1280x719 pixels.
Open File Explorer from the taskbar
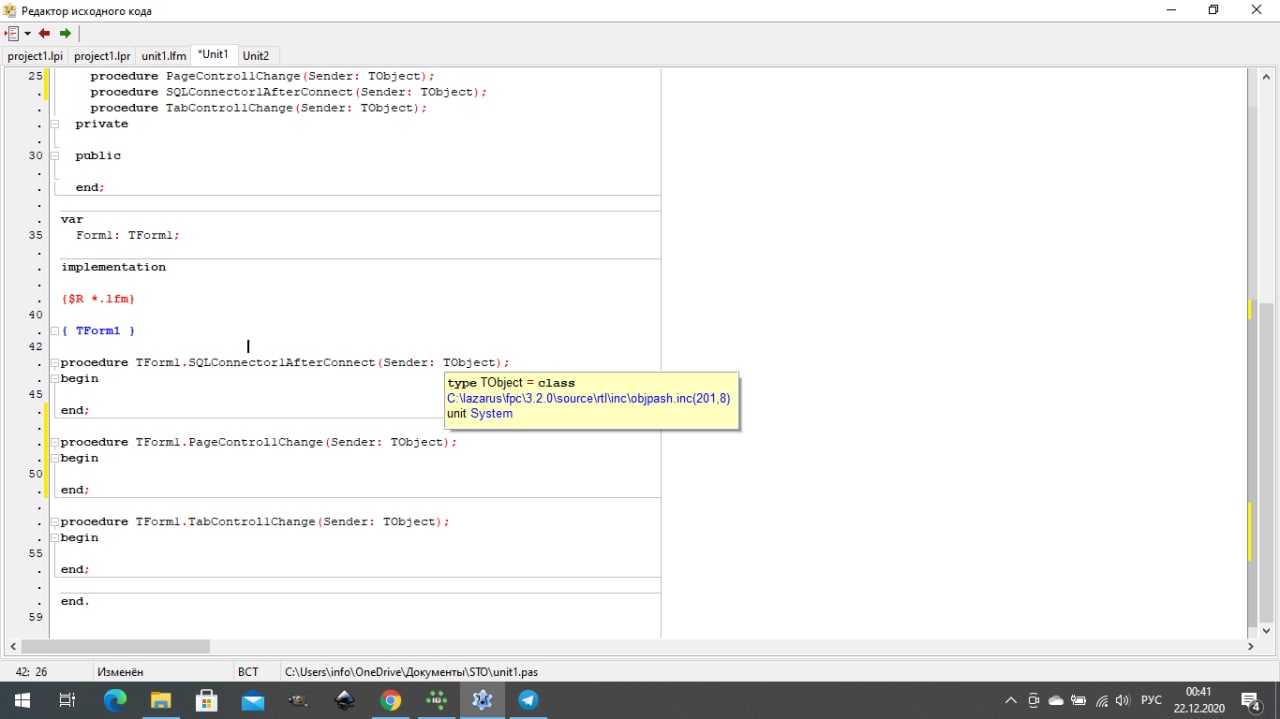point(161,700)
